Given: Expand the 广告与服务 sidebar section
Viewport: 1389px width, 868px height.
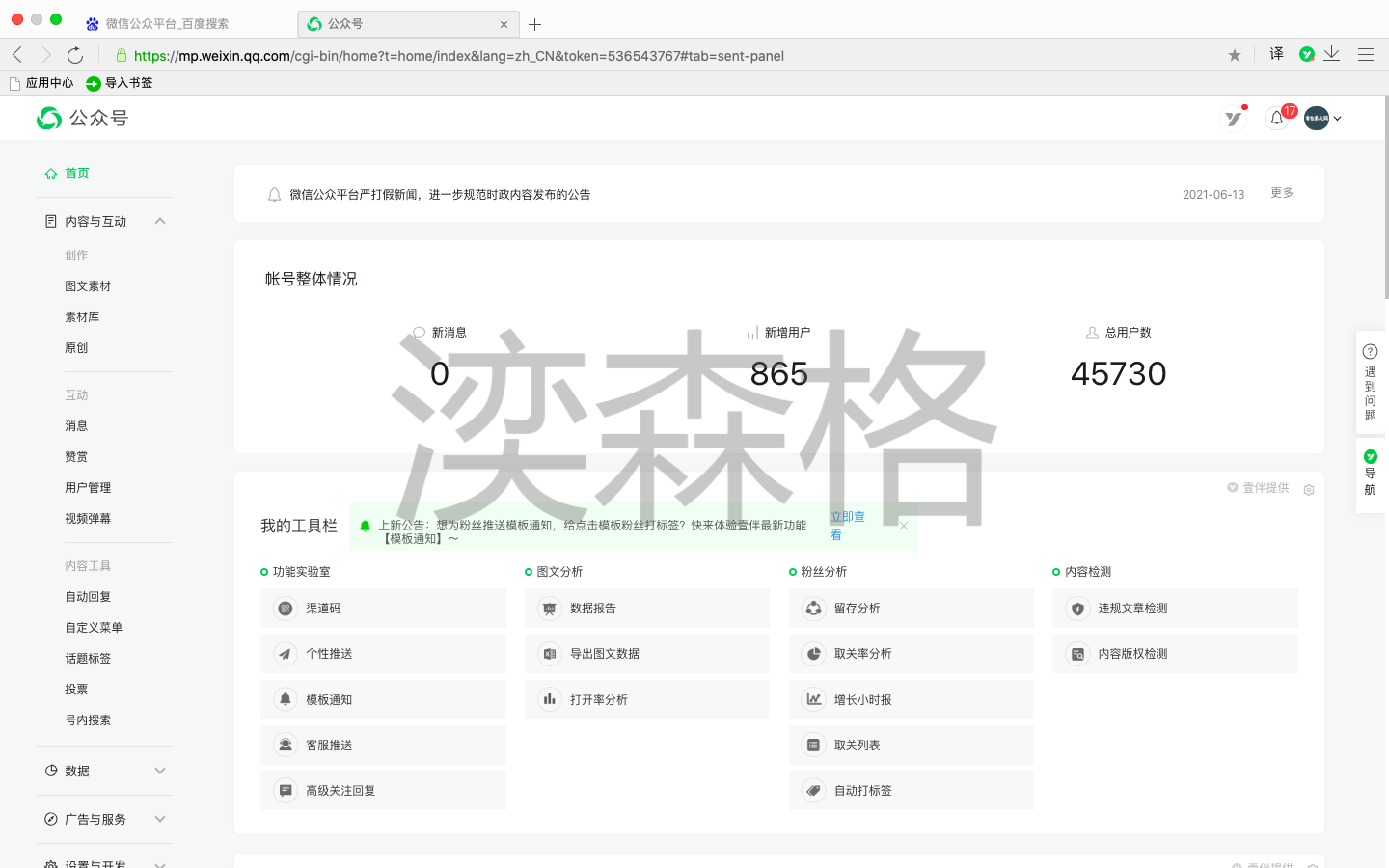Looking at the screenshot, I should [x=160, y=819].
